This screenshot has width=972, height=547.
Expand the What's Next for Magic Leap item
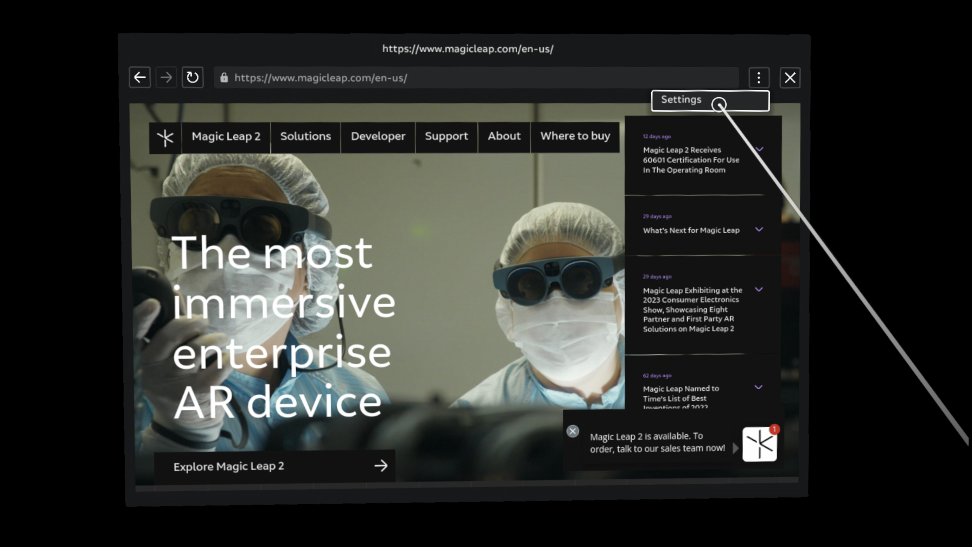(759, 229)
